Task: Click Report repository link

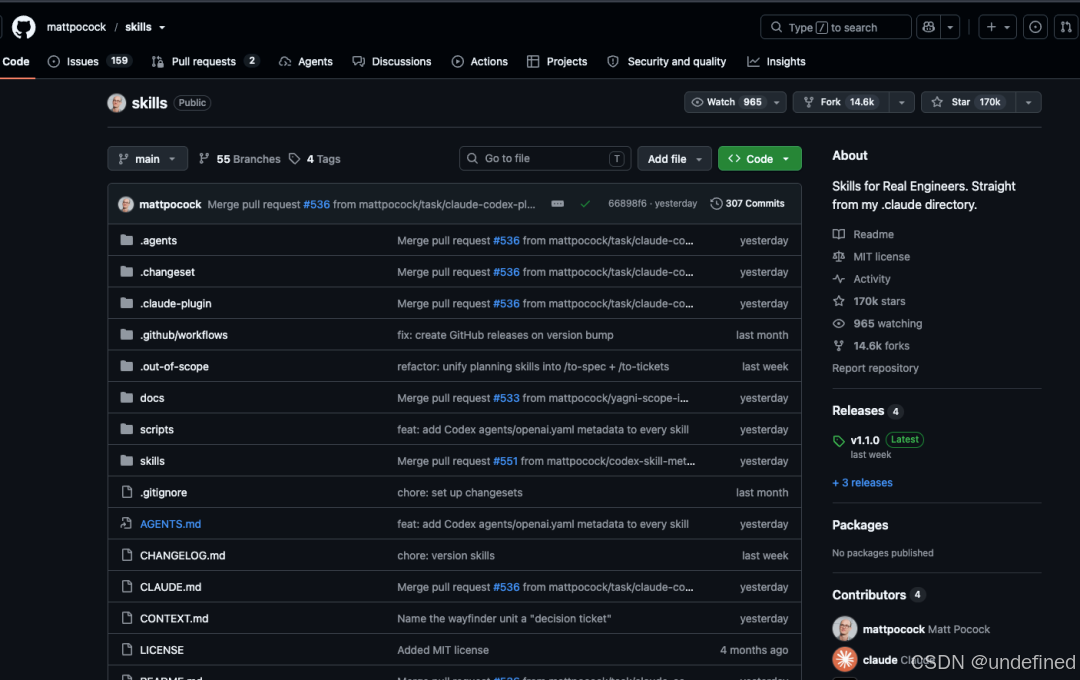Action: click(875, 369)
